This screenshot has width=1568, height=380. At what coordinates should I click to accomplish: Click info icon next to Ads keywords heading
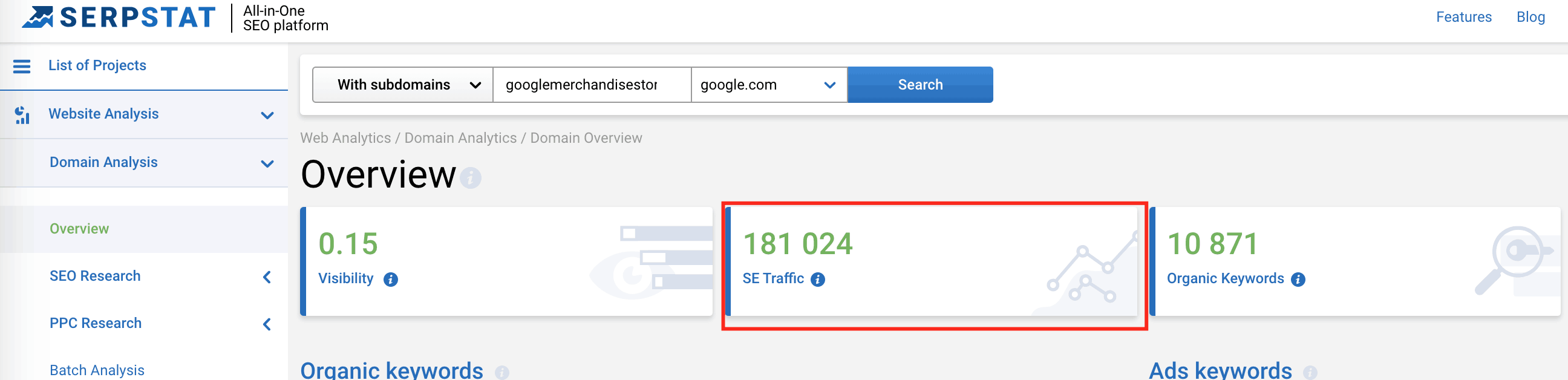pyautogui.click(x=1310, y=372)
